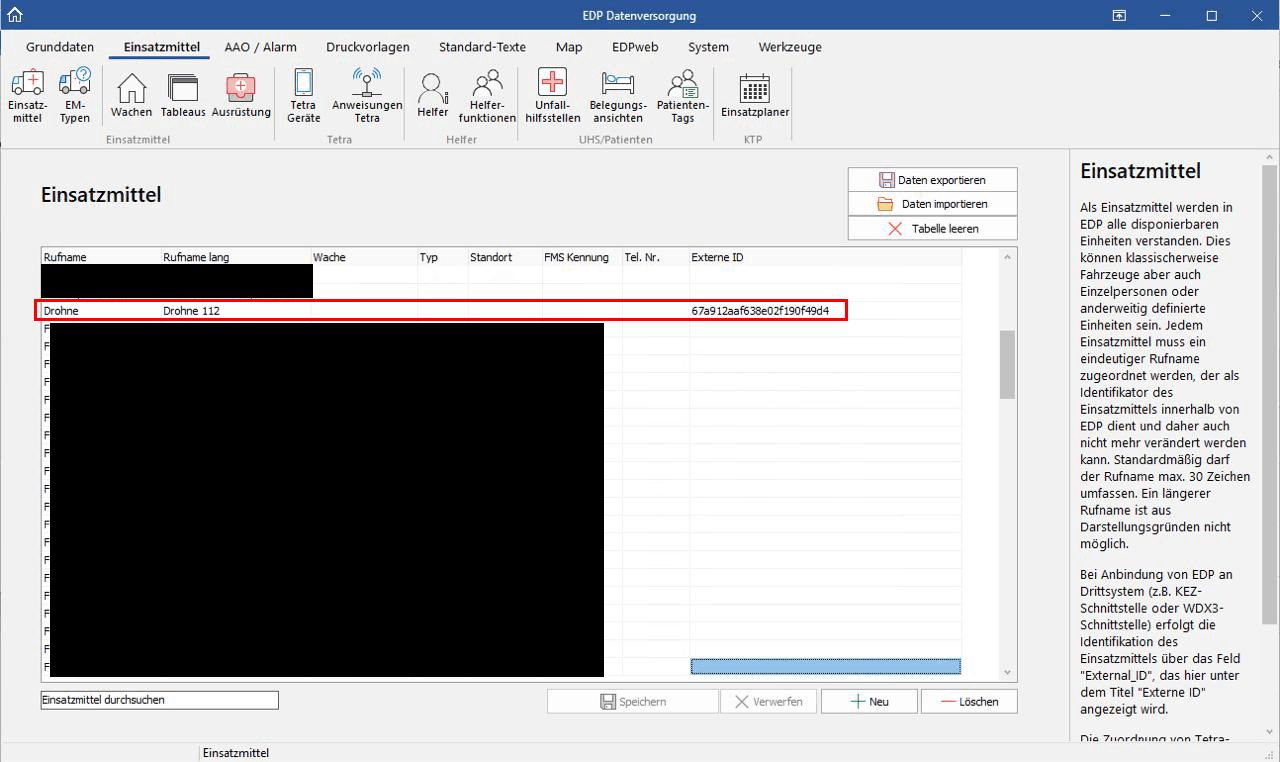This screenshot has height=762, width=1280.
Task: Click the EM-Typen icon
Action: [x=75, y=96]
